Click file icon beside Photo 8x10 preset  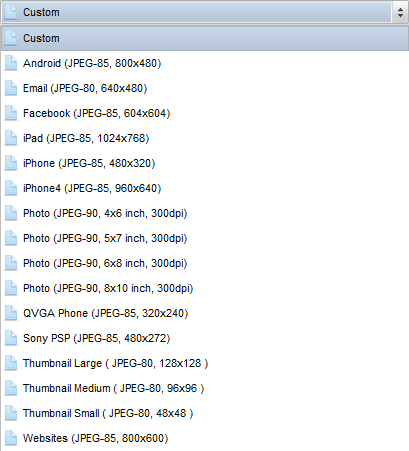(x=11, y=288)
